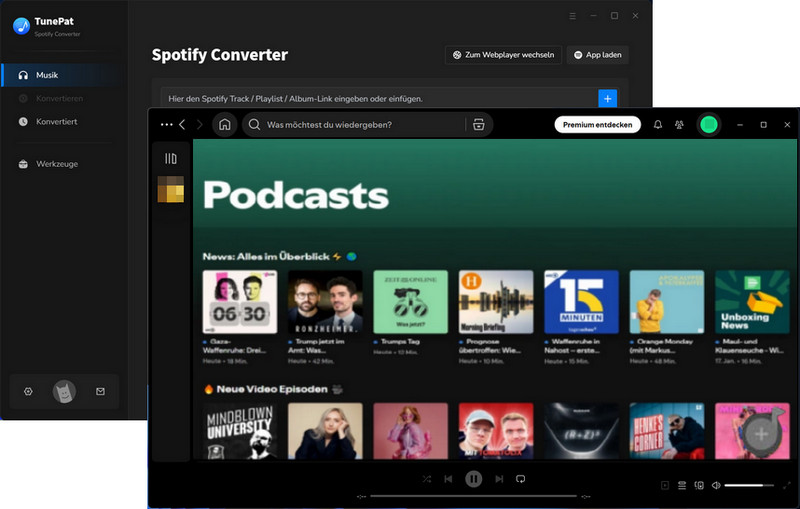Open the 06:30 news podcast cover
800x509 pixels.
pyautogui.click(x=240, y=302)
